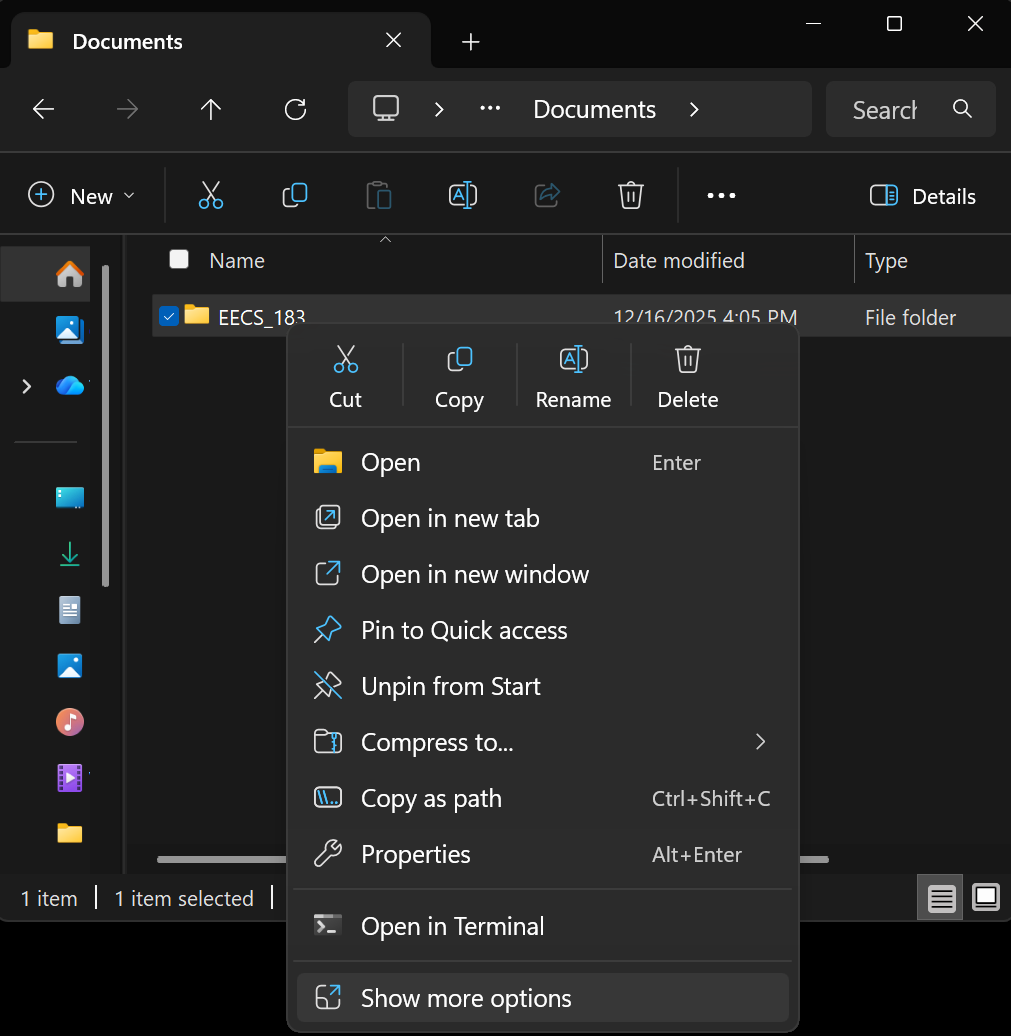Image resolution: width=1011 pixels, height=1036 pixels.
Task: Click chevron after the monitor icon in address bar
Action: pos(439,110)
